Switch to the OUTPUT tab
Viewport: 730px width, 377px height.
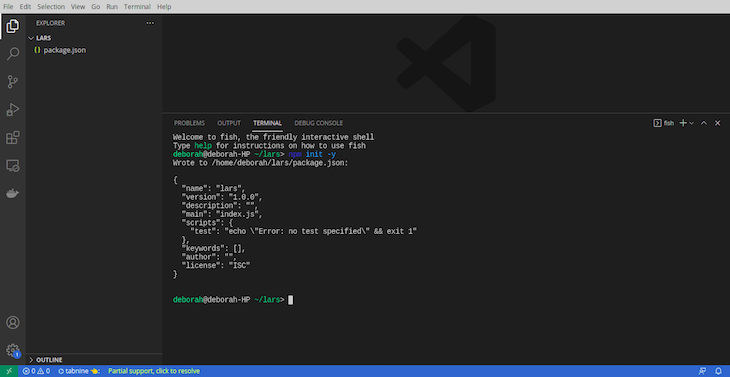click(x=229, y=123)
